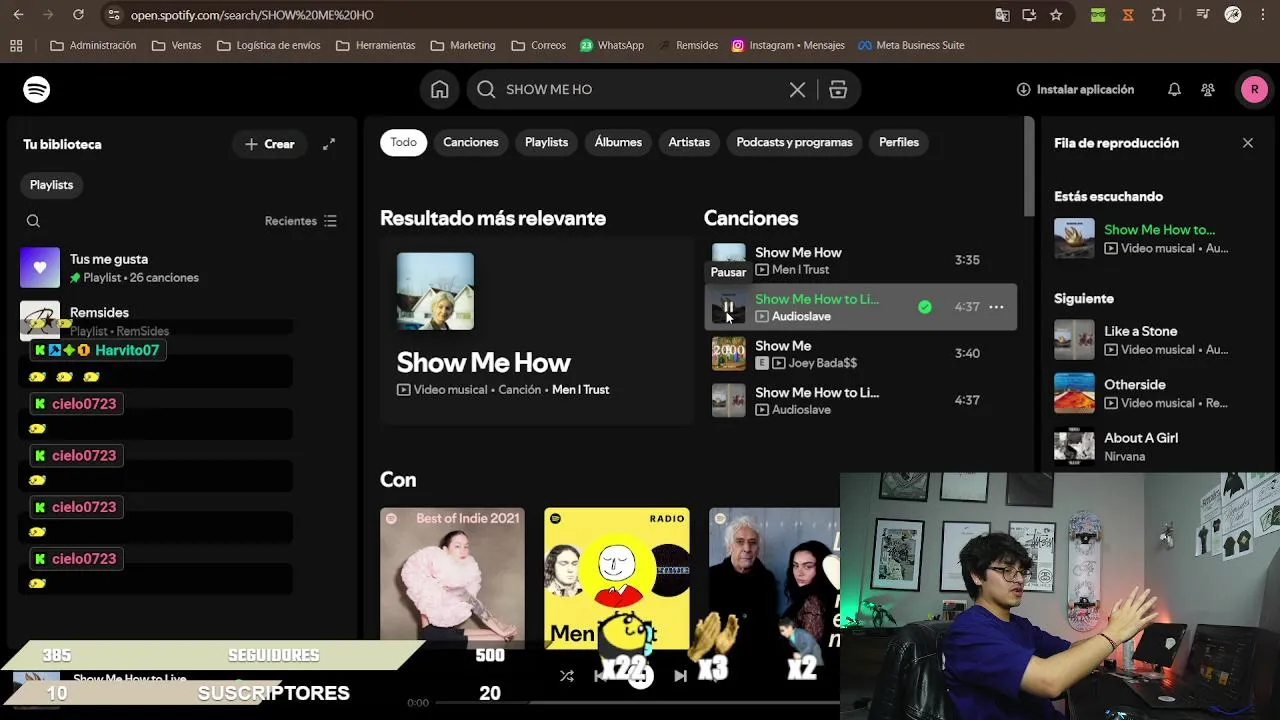Open Ventas bookmarks folder
The height and width of the screenshot is (720, 1280).
coord(176,45)
